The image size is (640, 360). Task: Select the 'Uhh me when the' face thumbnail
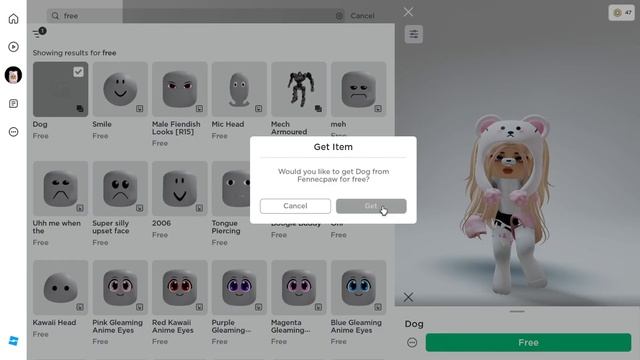(x=60, y=189)
